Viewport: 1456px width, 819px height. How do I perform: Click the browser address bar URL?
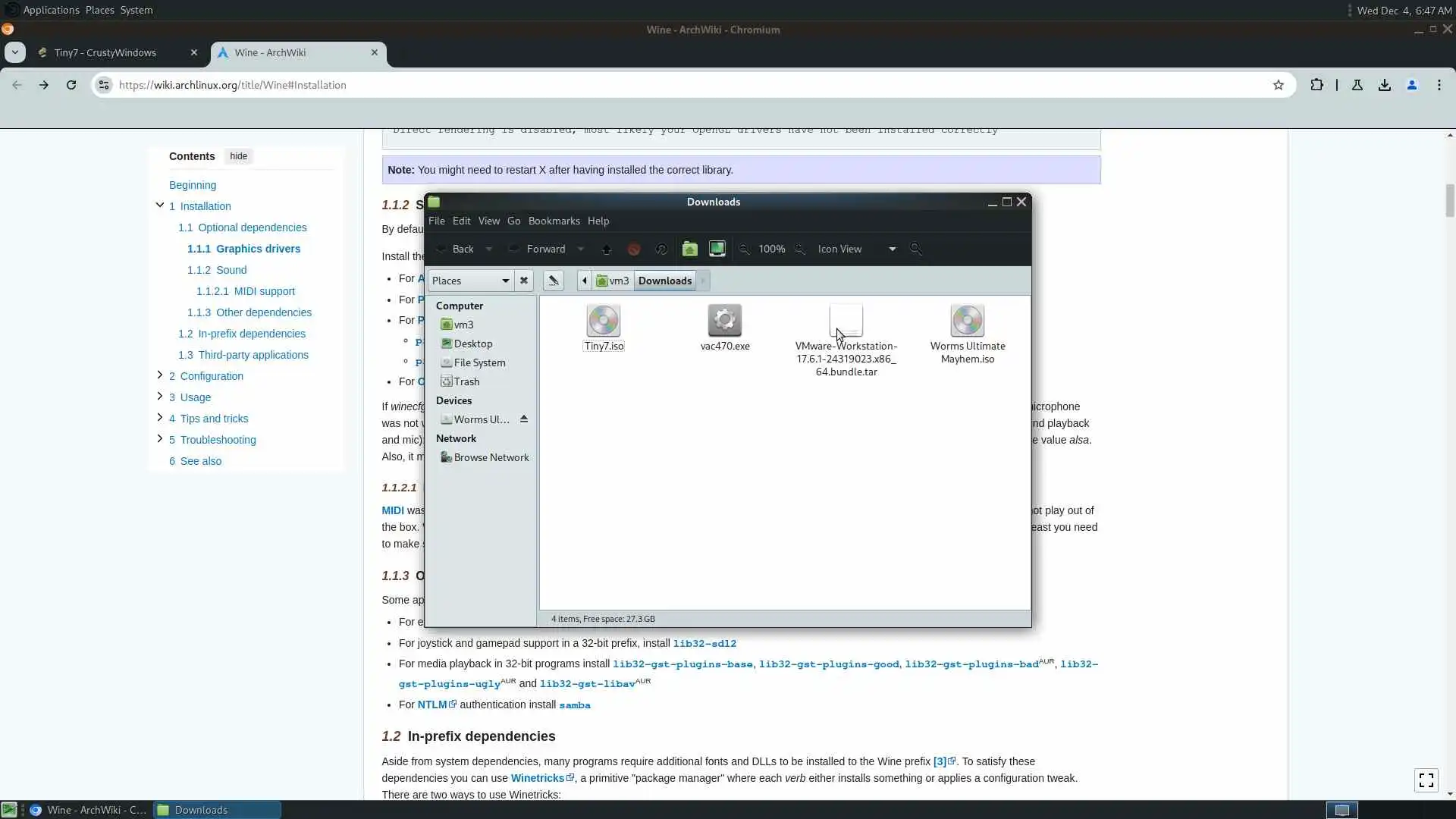232,85
